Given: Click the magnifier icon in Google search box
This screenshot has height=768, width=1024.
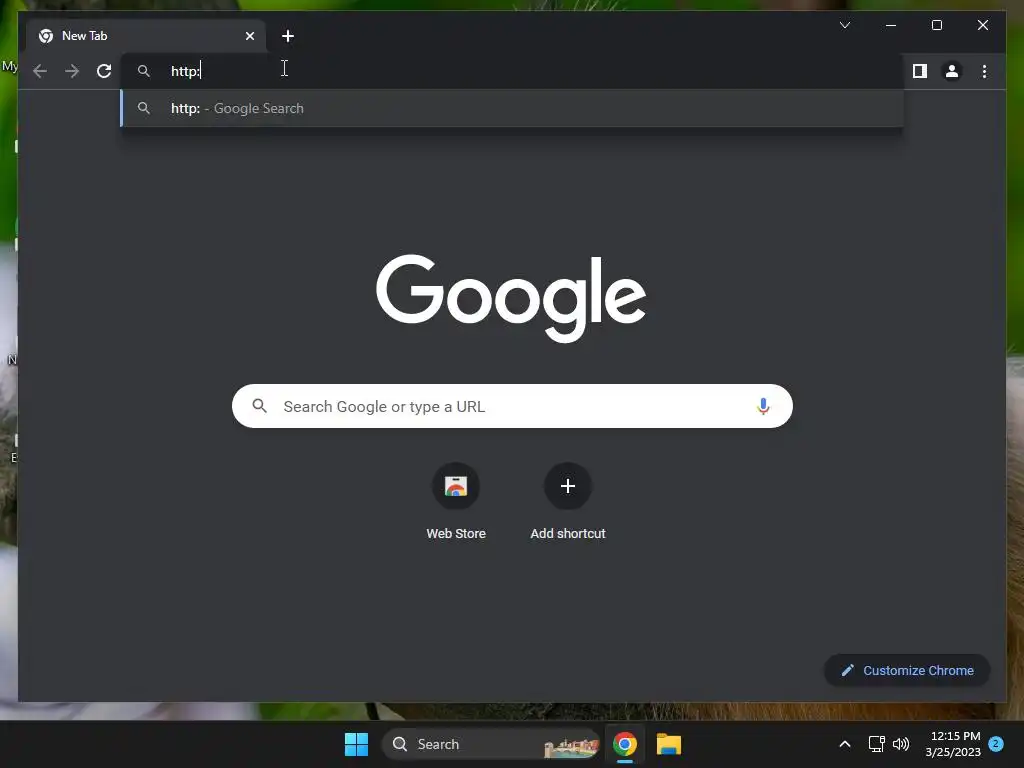Looking at the screenshot, I should 259,406.
